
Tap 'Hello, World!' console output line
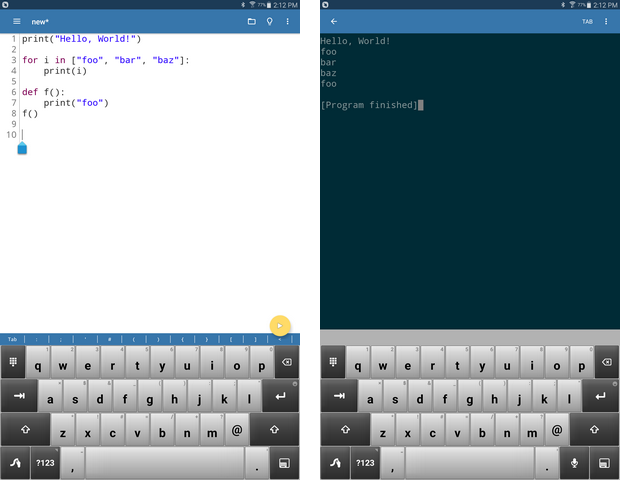[x=355, y=41]
